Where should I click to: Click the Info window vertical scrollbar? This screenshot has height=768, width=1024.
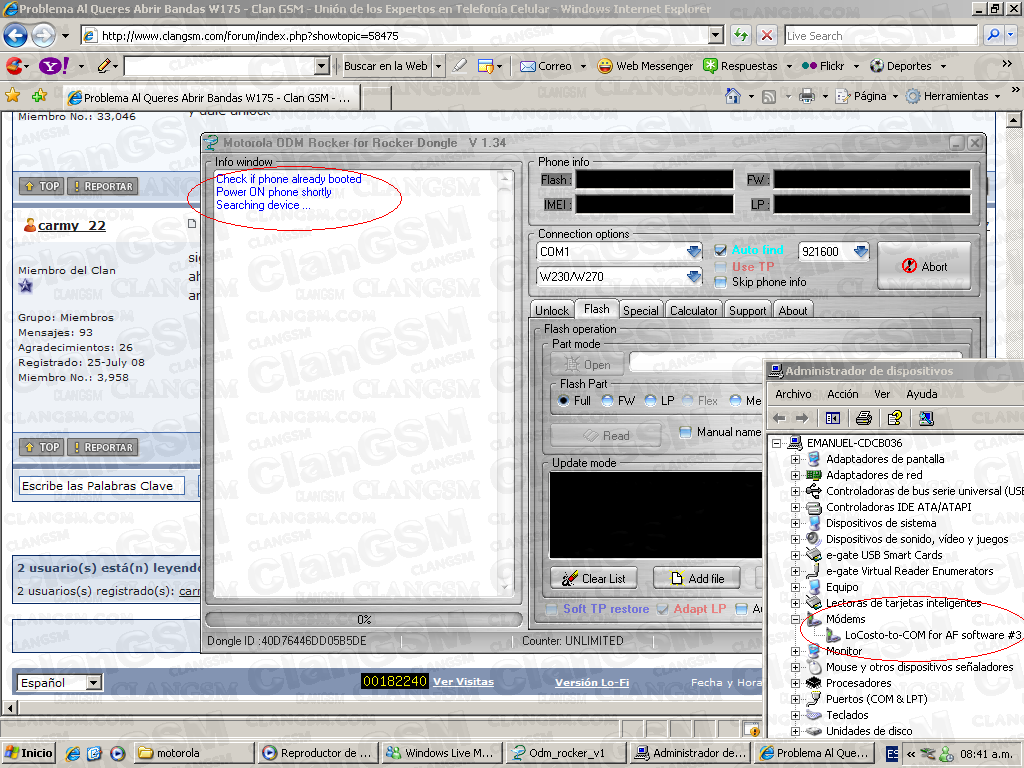[x=504, y=383]
